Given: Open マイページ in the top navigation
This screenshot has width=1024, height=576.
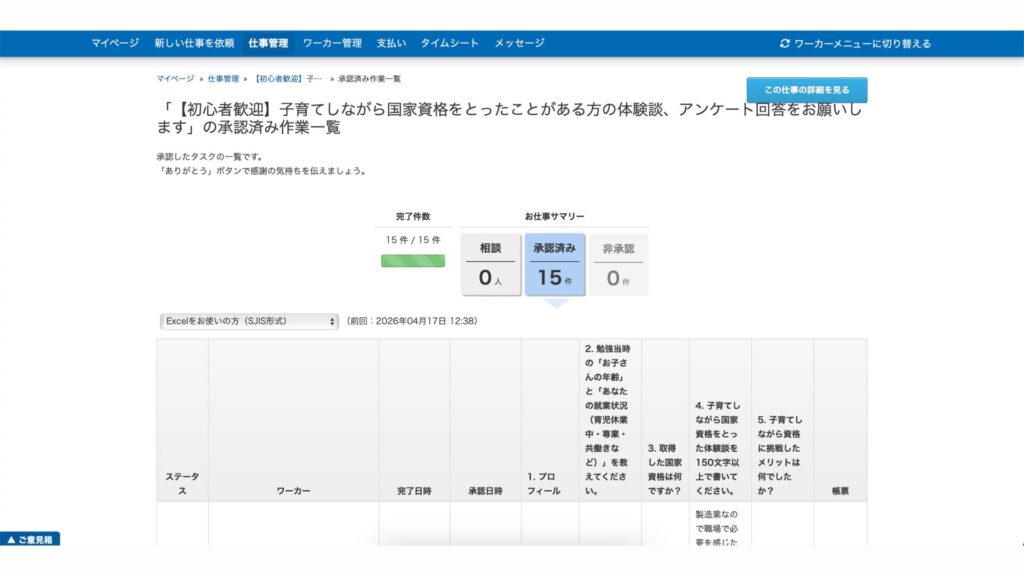Looking at the screenshot, I should click(x=115, y=43).
